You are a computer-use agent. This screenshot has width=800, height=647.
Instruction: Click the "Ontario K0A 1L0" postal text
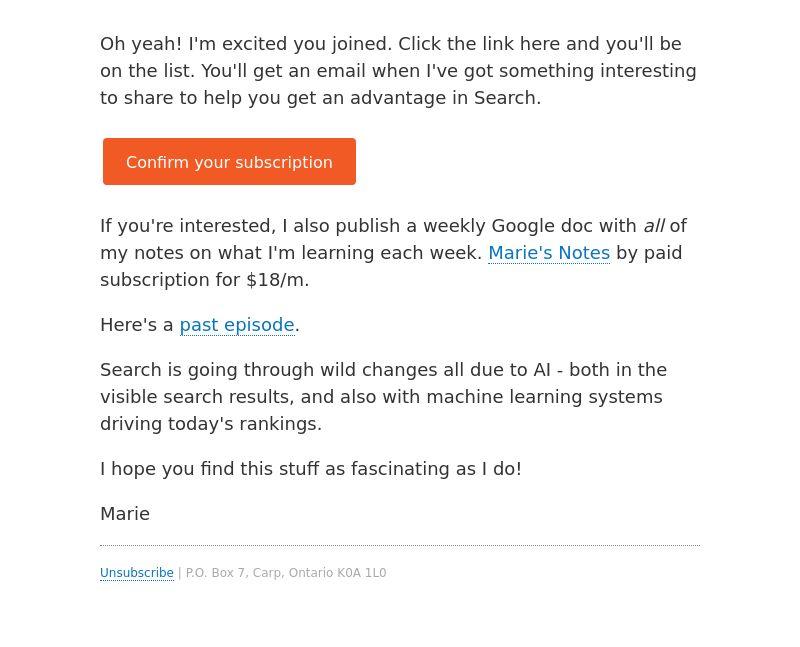coord(337,573)
